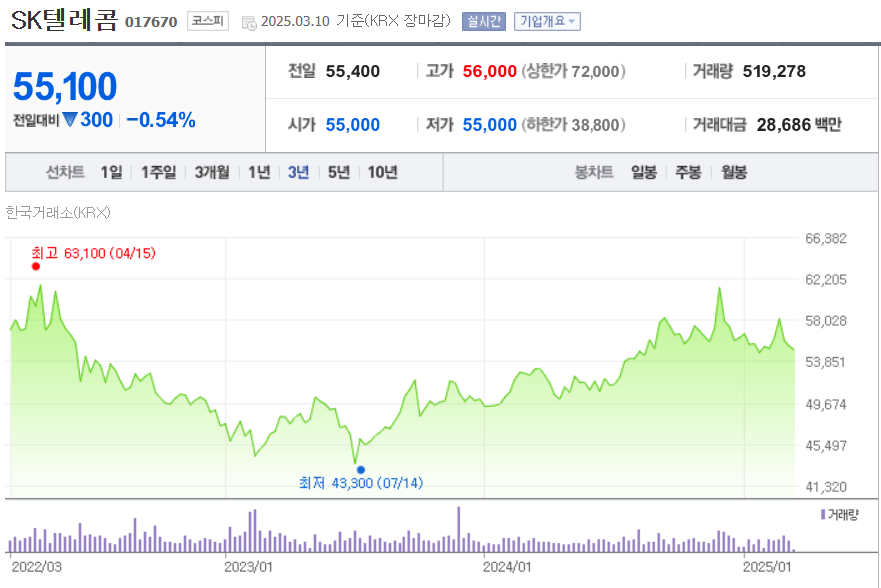Click the 2024/01 x-axis label
The image size is (881, 588).
[x=507, y=567]
